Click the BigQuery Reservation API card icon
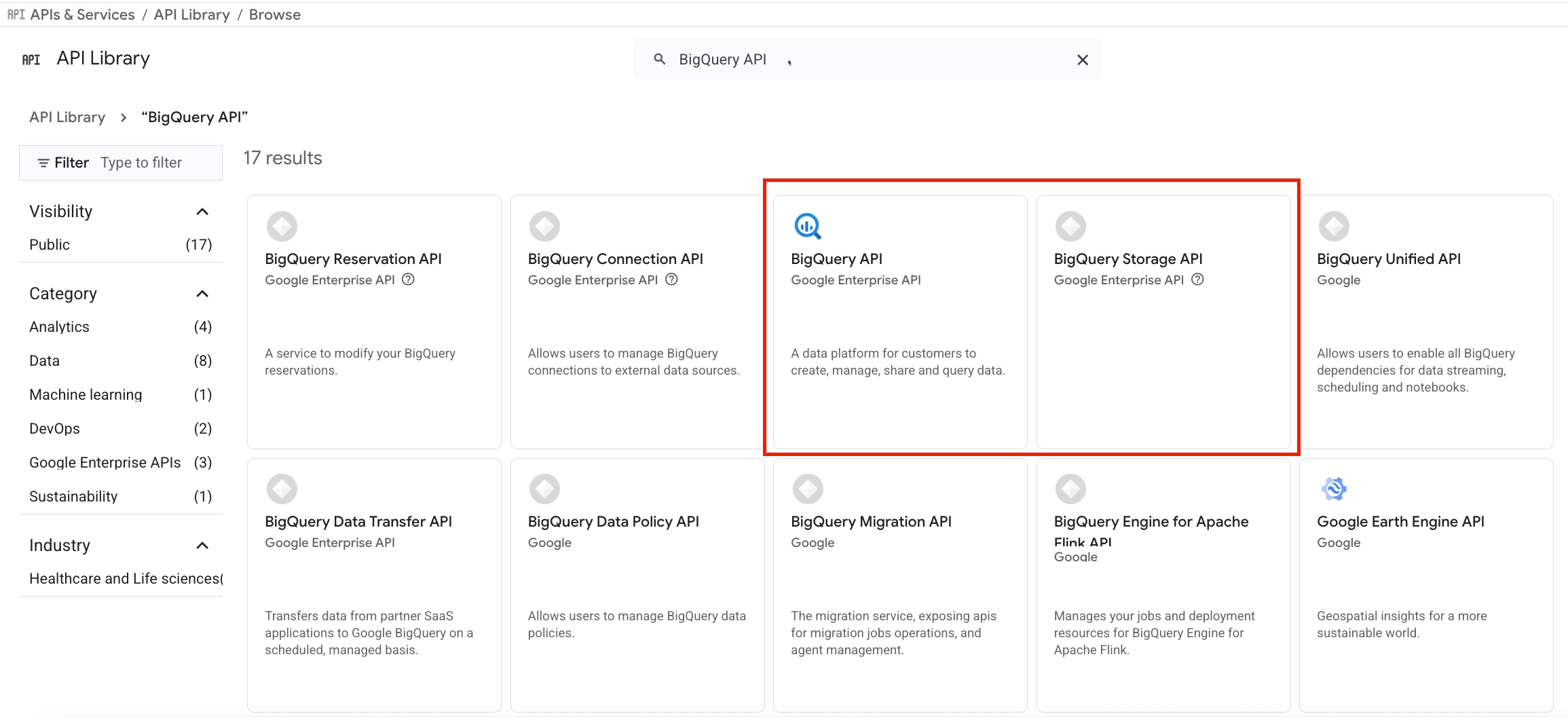 click(282, 226)
